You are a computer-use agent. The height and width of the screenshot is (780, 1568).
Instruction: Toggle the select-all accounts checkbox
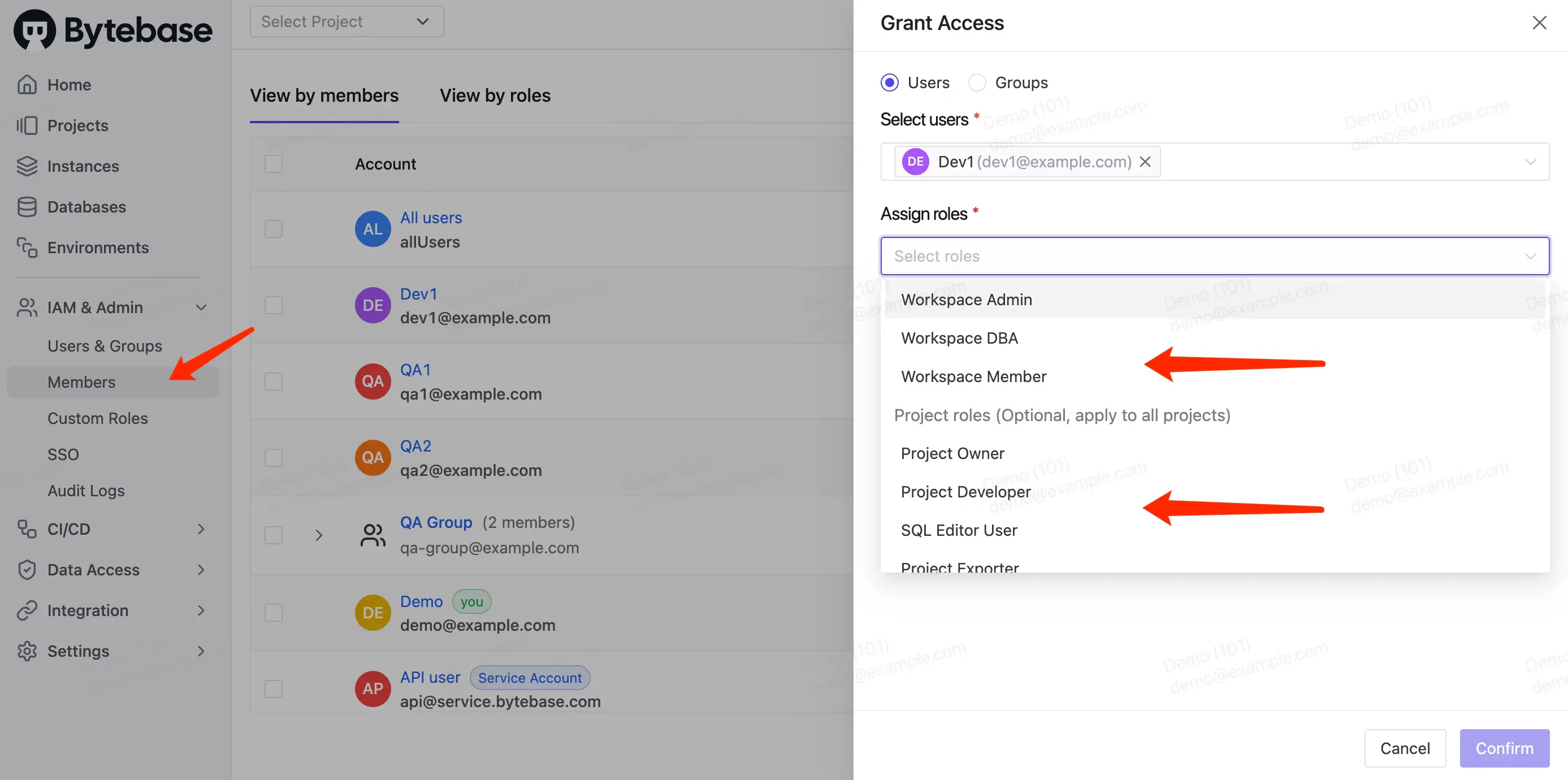[x=274, y=163]
